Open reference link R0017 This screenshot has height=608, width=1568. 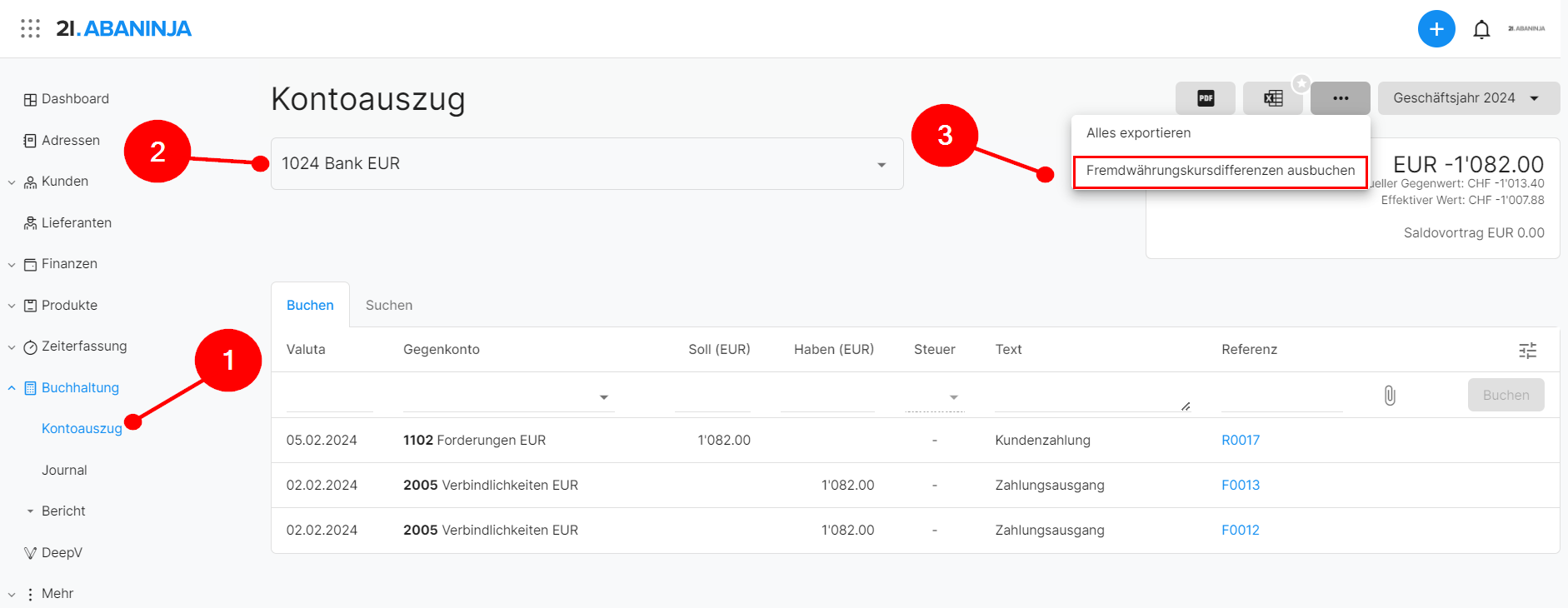(x=1240, y=441)
